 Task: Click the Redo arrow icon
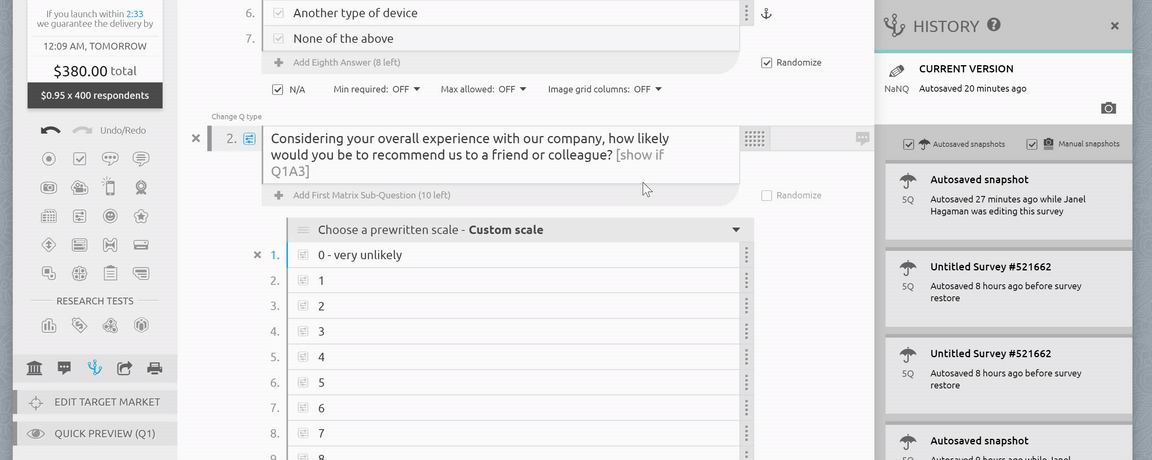coord(82,130)
